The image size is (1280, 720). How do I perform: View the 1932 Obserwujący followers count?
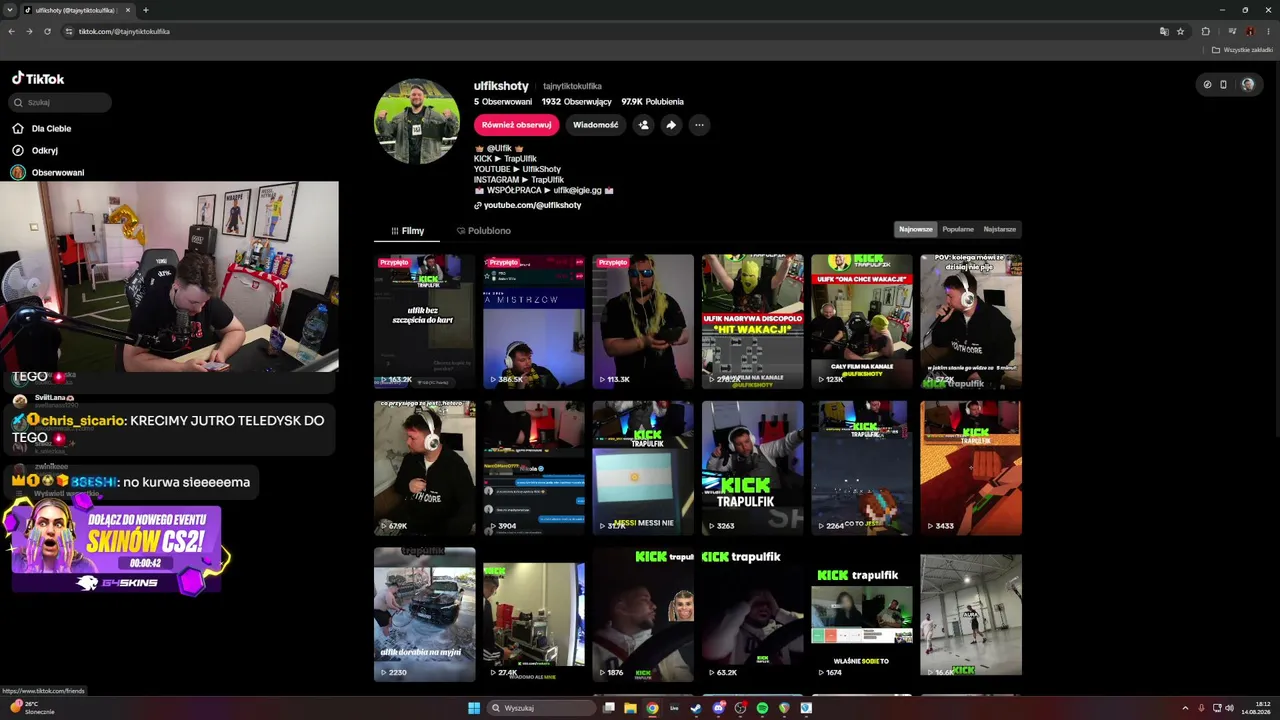tap(576, 102)
